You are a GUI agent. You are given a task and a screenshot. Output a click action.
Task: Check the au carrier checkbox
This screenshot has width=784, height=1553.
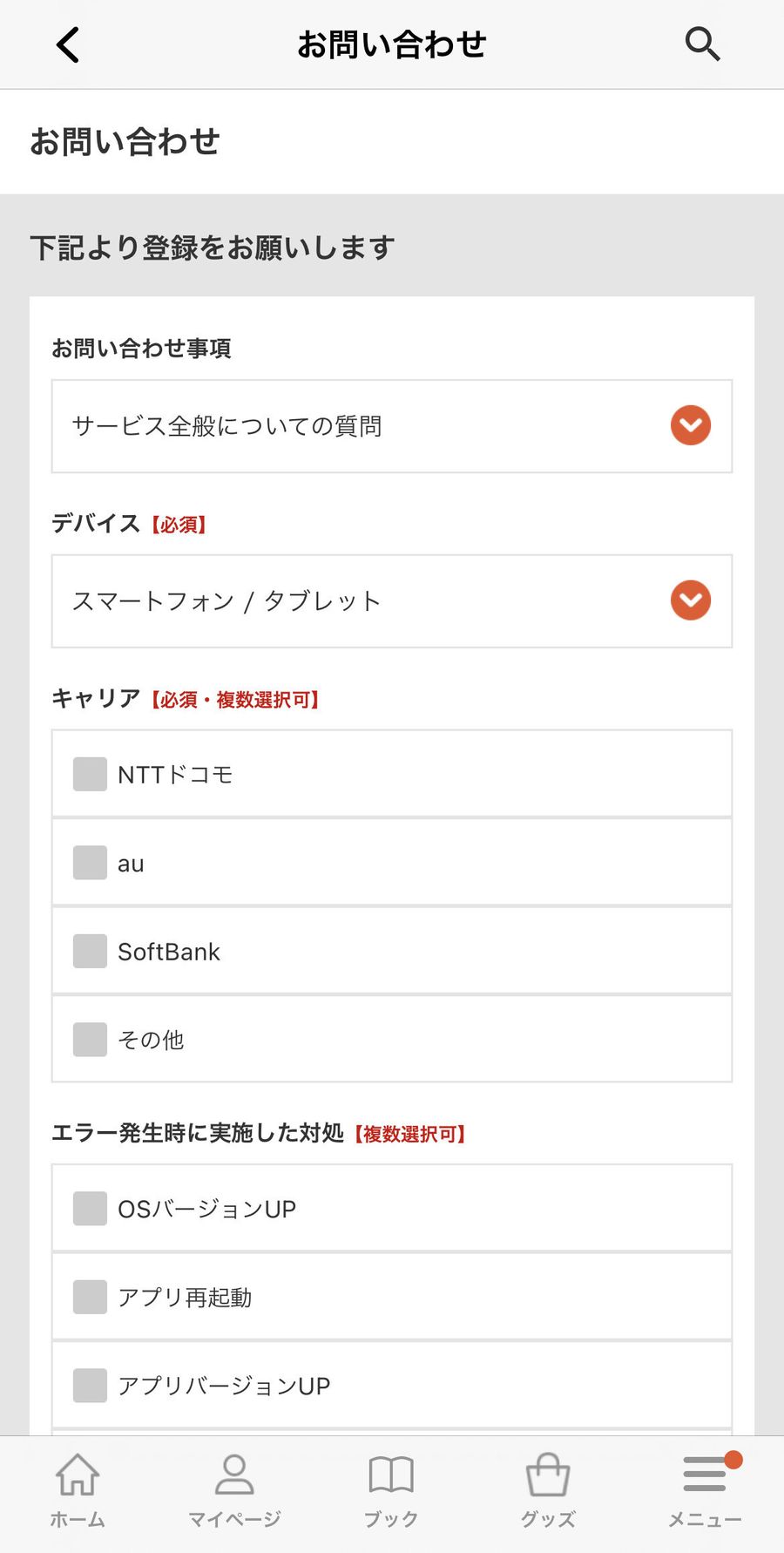90,863
